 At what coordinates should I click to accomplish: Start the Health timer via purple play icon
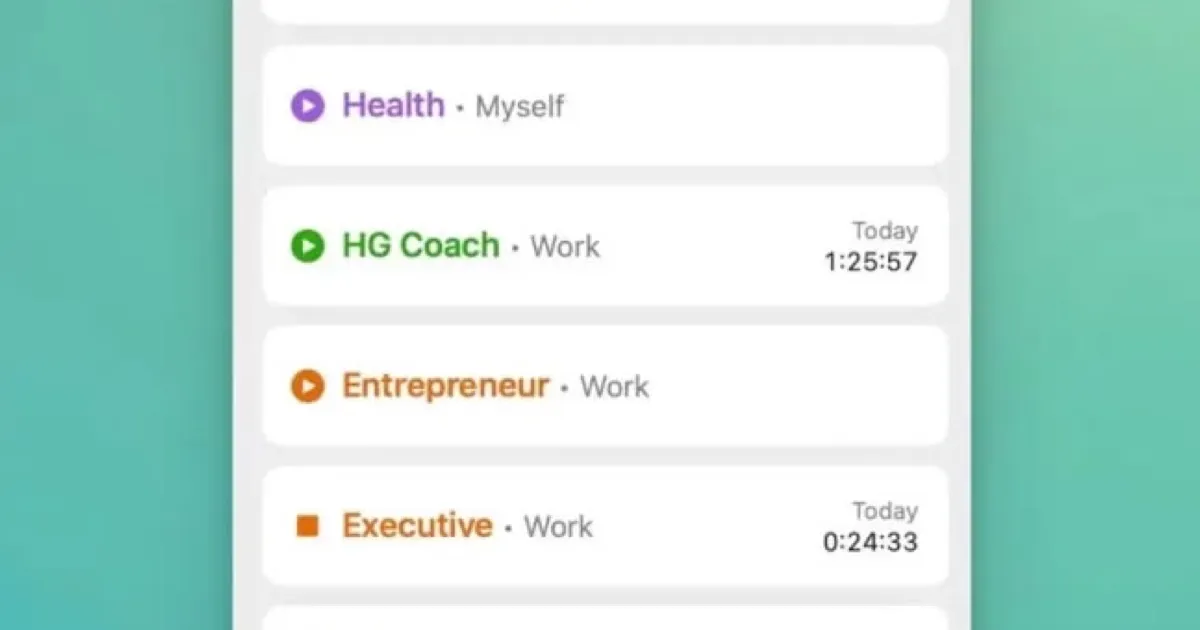(309, 105)
